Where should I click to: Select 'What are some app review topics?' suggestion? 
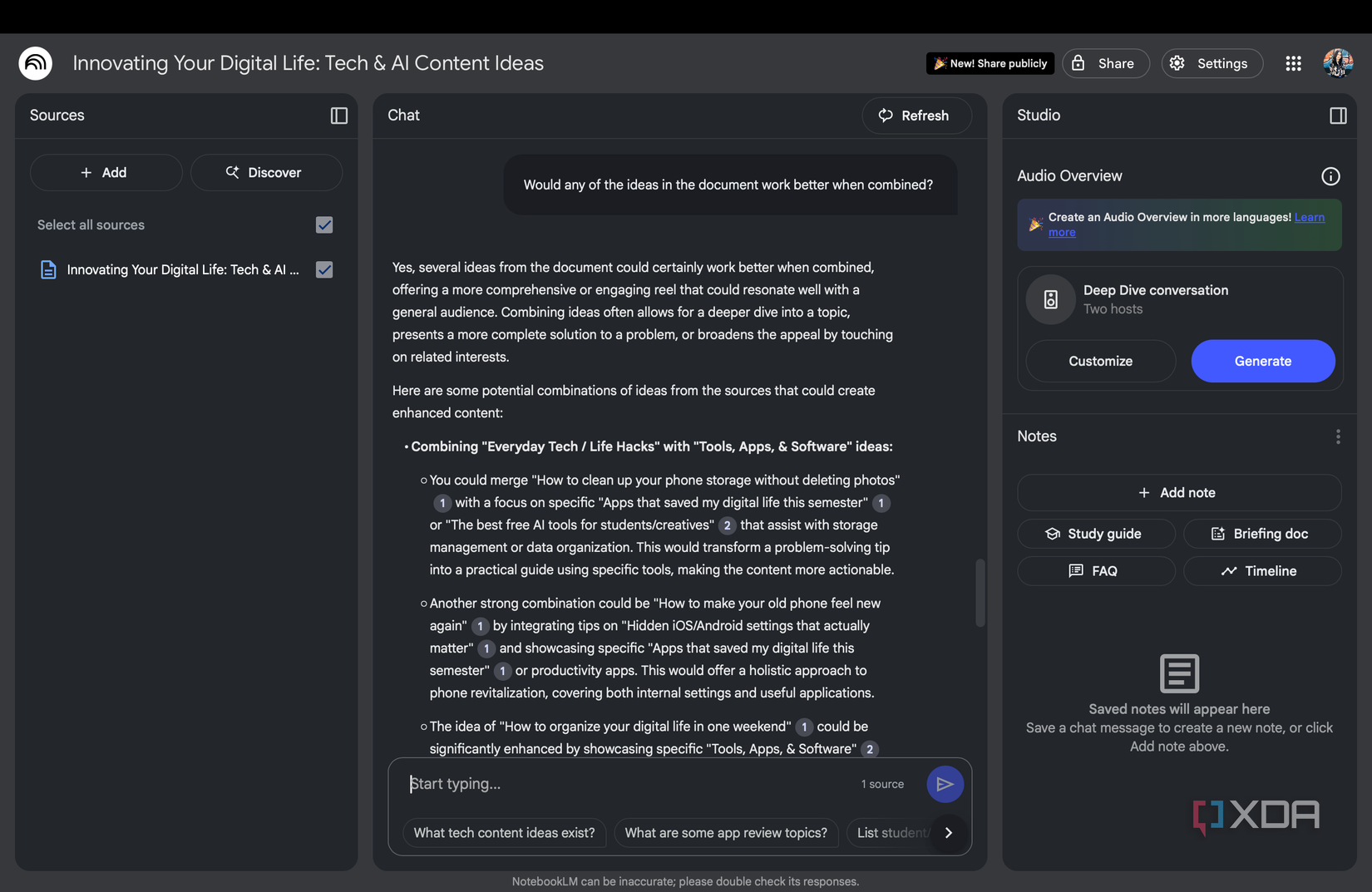pos(726,833)
